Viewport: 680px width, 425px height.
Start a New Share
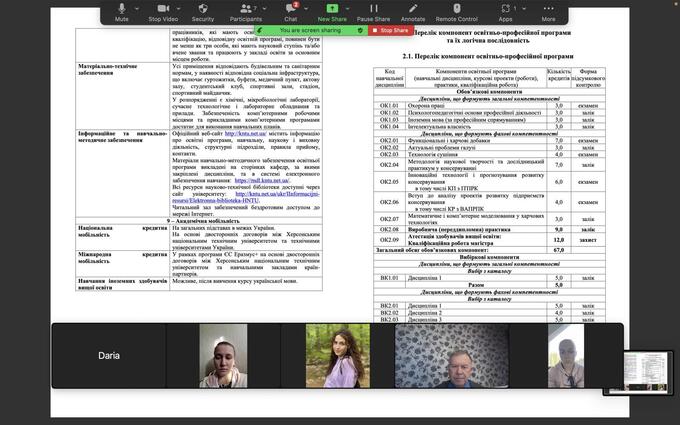coord(333,10)
